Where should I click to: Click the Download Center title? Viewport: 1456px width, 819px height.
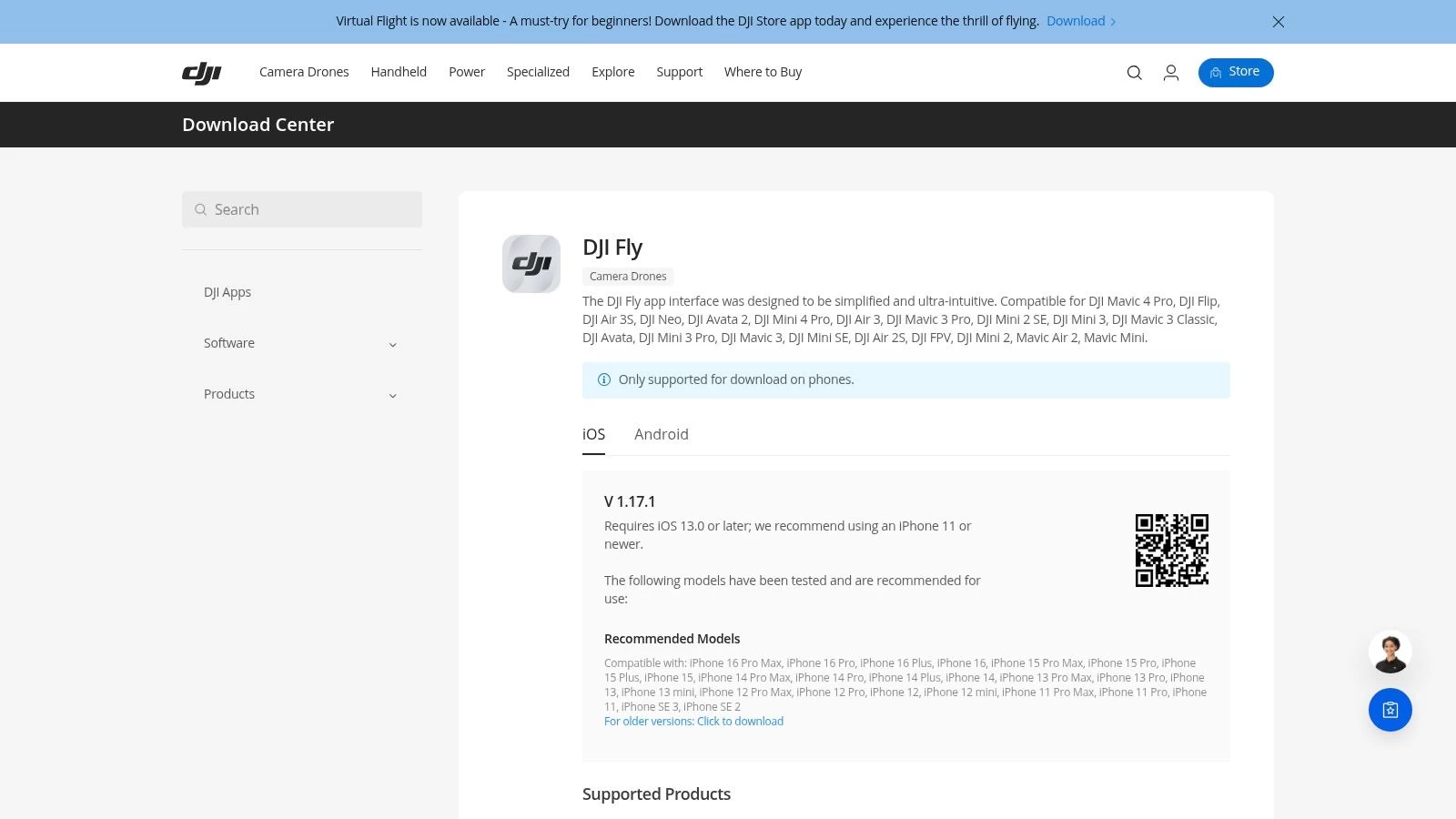click(x=258, y=125)
